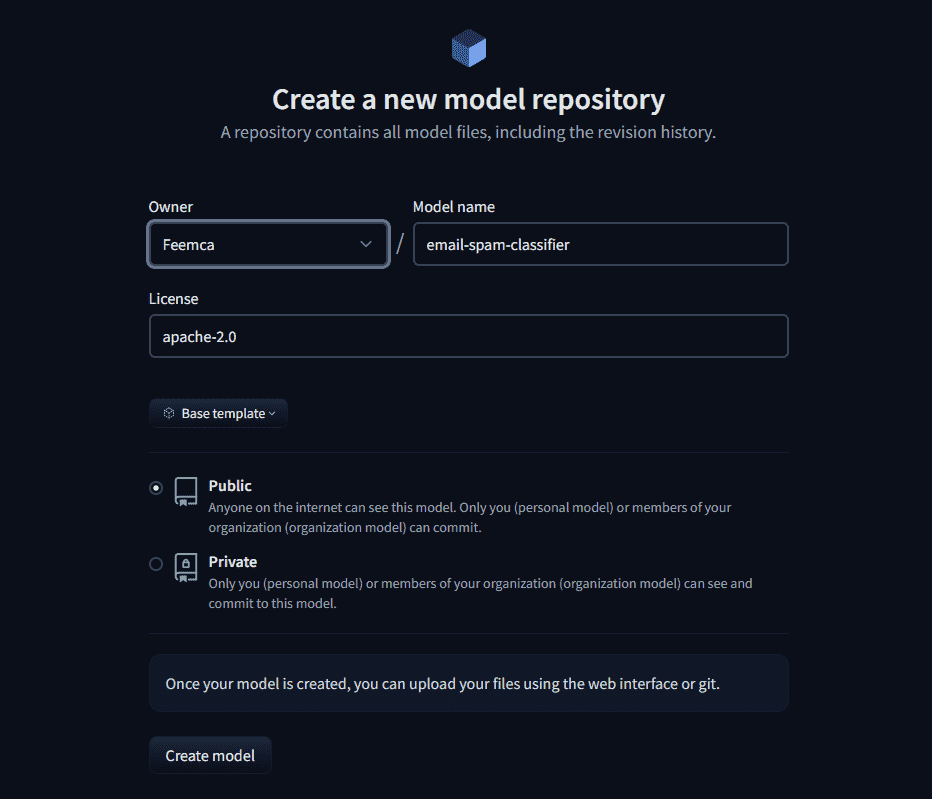The width and height of the screenshot is (932, 799).
Task: Click the Create a new model repository heading
Action: tap(468, 99)
